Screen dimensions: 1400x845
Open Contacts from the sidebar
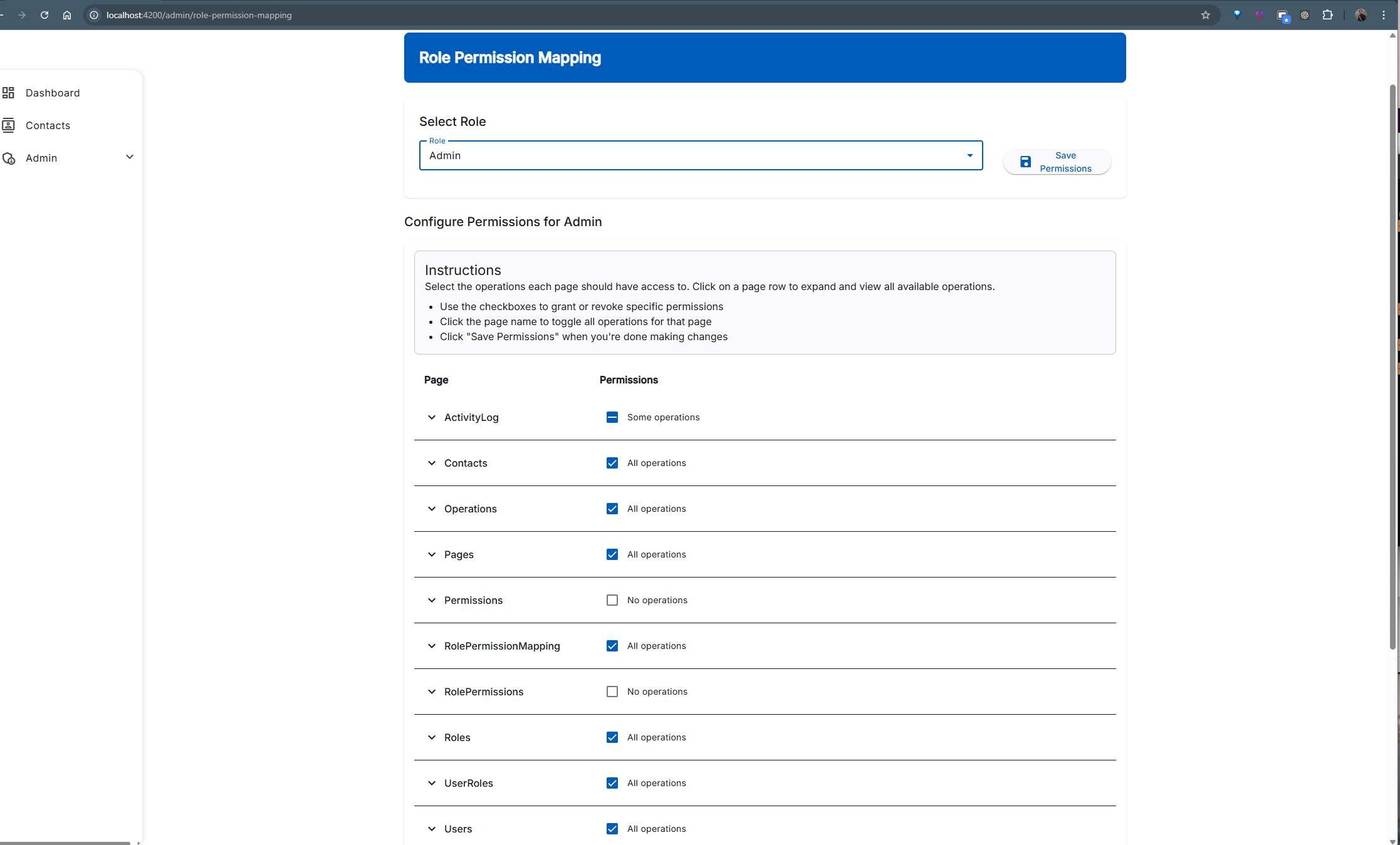click(48, 125)
